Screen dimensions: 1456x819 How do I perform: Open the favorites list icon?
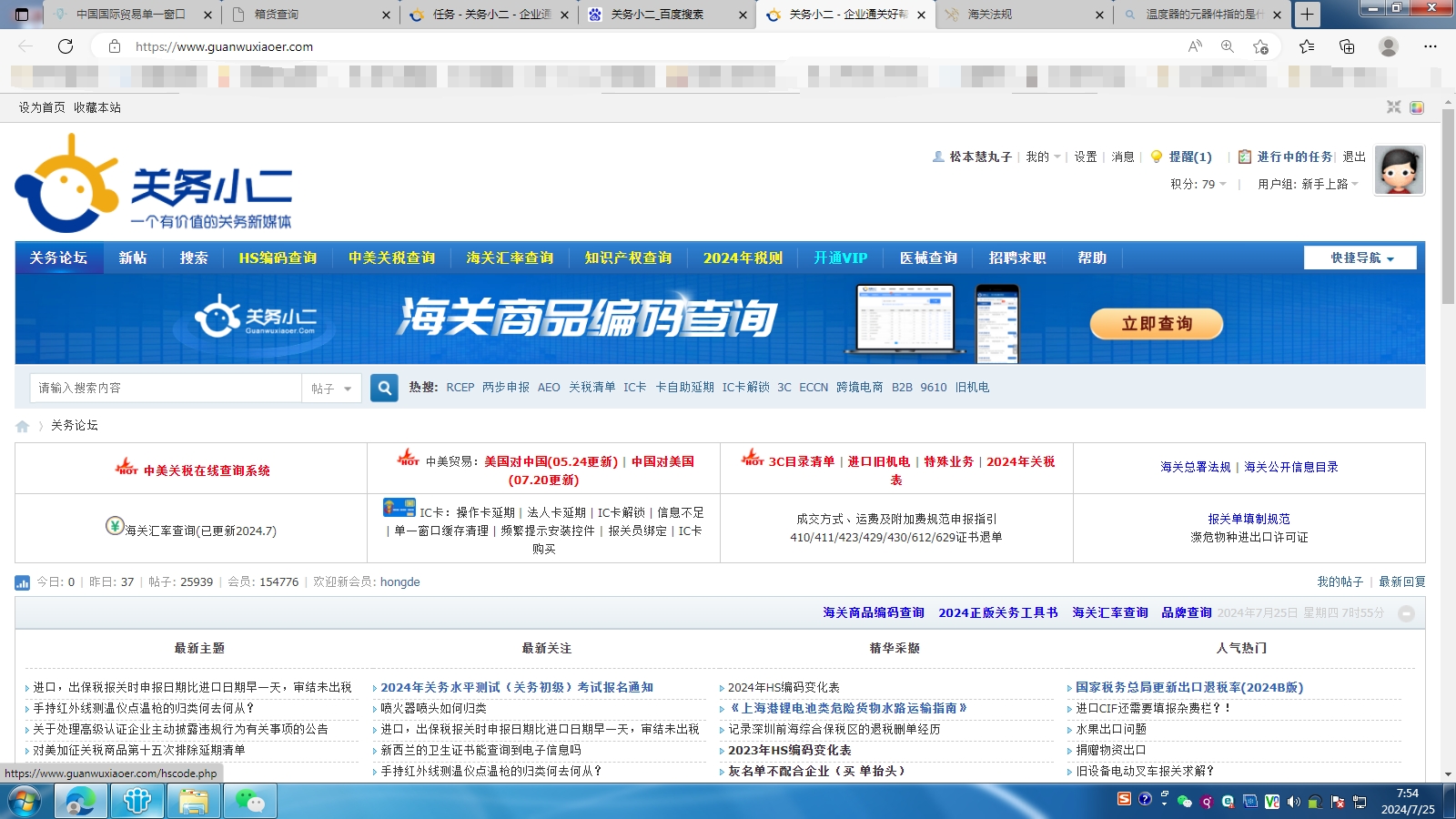click(x=1307, y=46)
